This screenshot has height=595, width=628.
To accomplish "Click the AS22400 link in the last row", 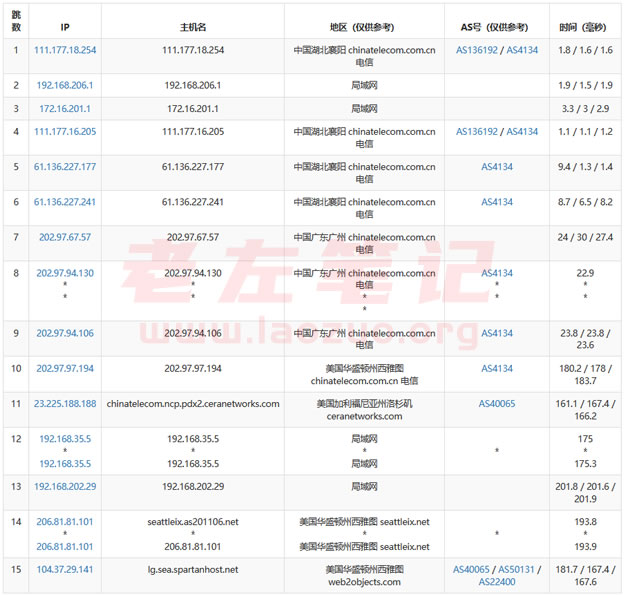I will pyautogui.click(x=497, y=582).
